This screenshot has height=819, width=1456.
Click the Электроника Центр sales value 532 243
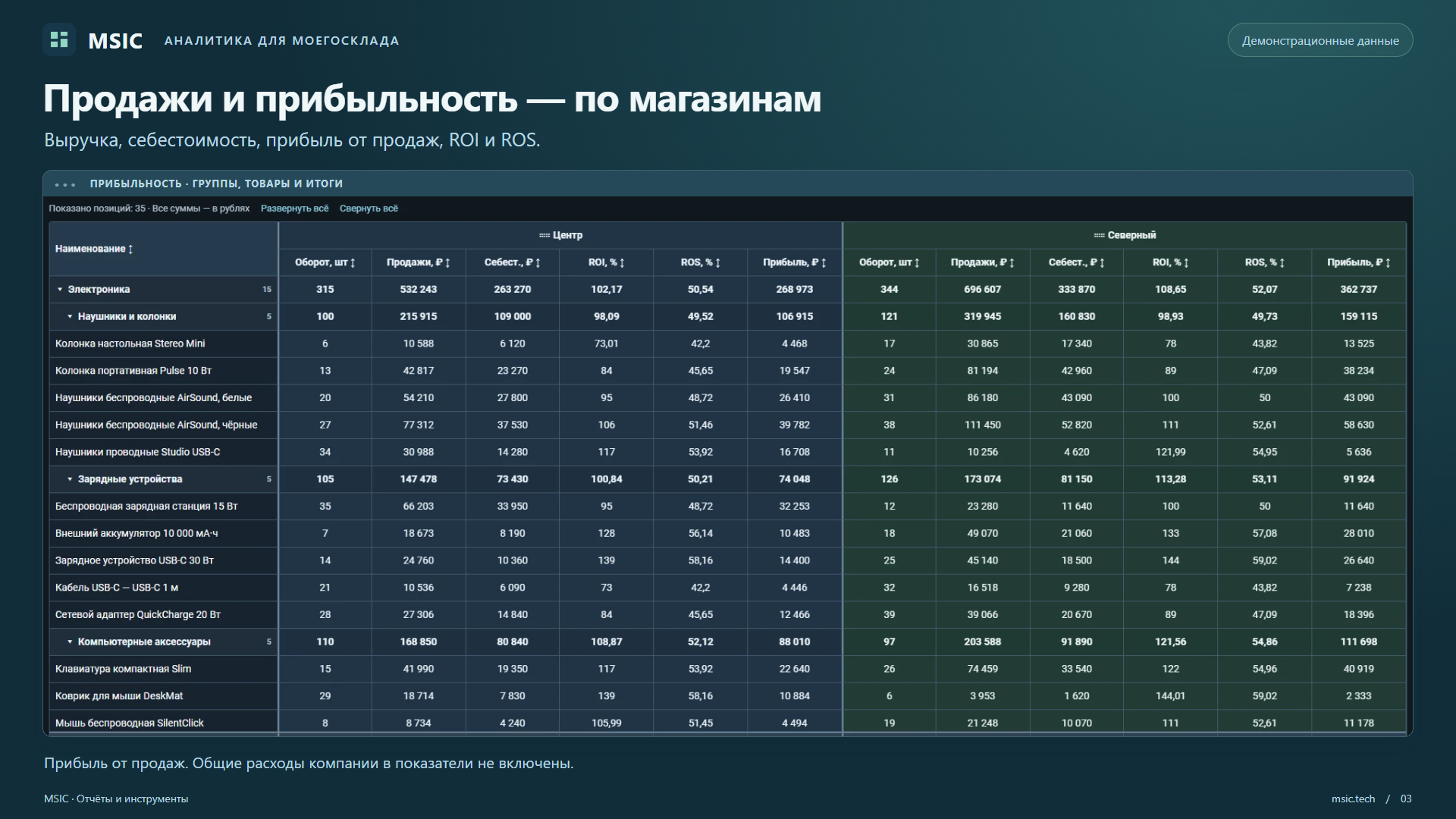(419, 290)
